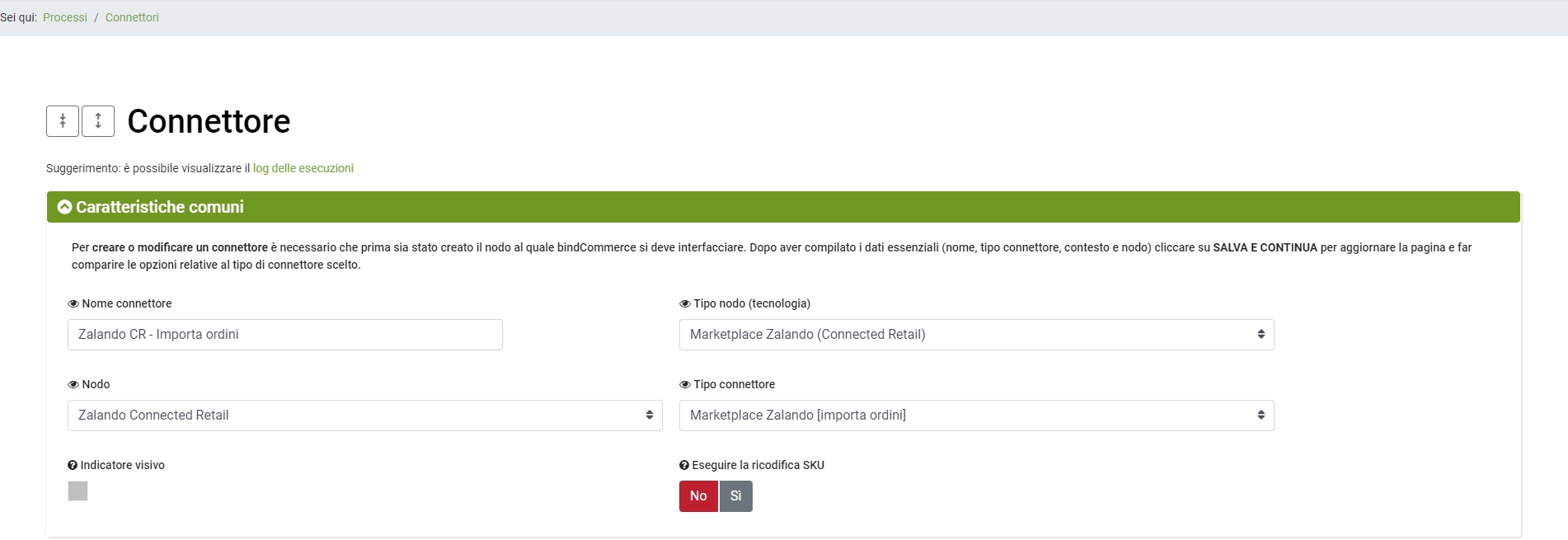
Task: Open the Tipo nodo (tecnologia) dropdown
Action: (976, 335)
